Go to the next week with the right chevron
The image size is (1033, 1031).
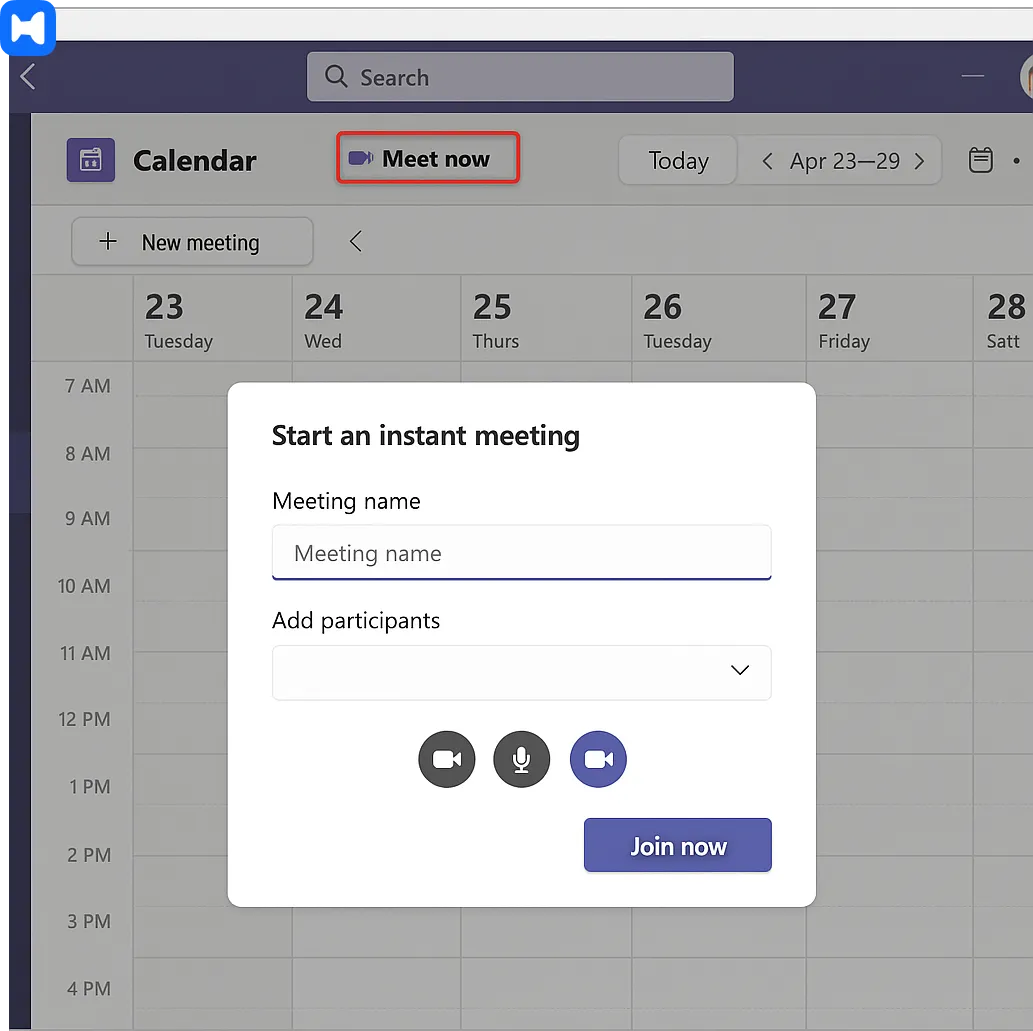point(919,160)
